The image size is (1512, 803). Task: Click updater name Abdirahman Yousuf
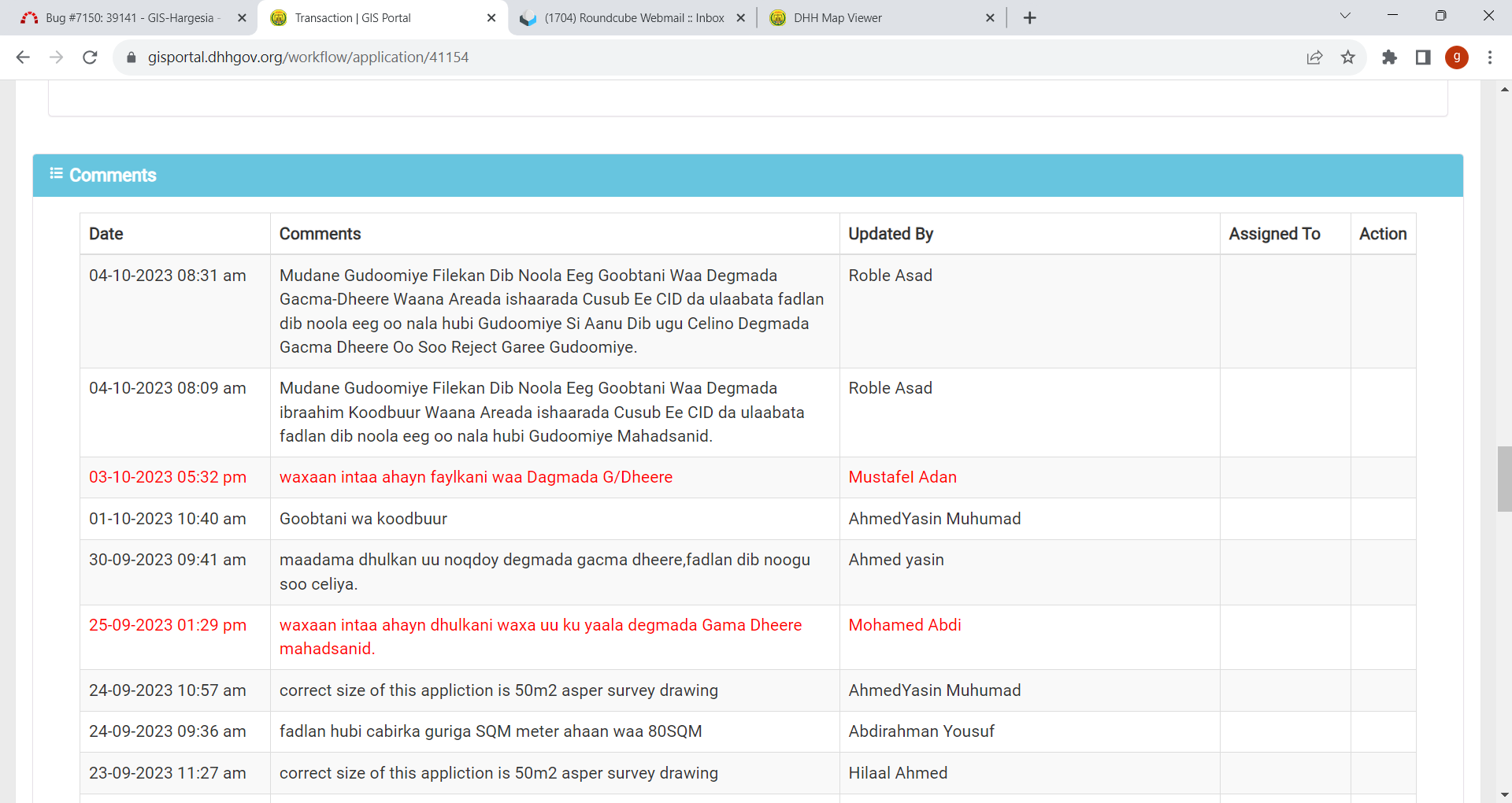pyautogui.click(x=921, y=731)
